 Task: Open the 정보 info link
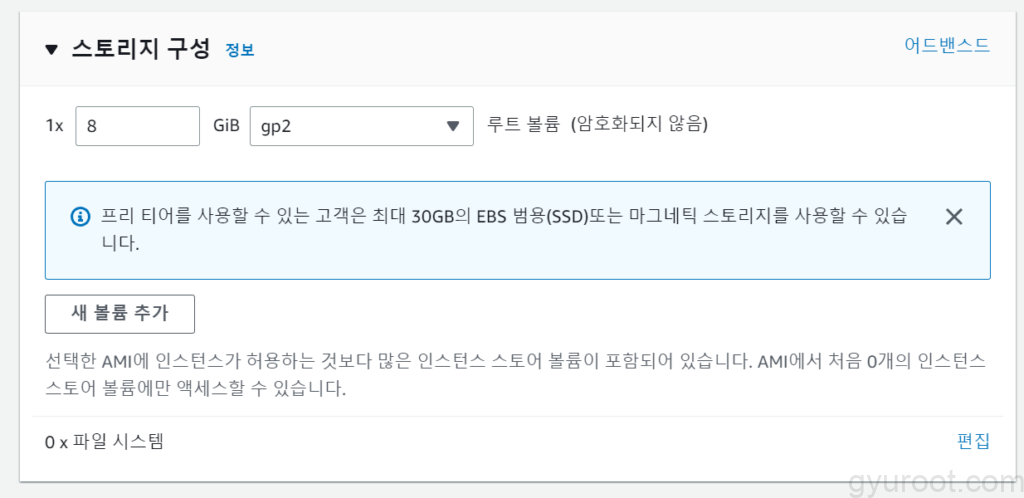[240, 50]
